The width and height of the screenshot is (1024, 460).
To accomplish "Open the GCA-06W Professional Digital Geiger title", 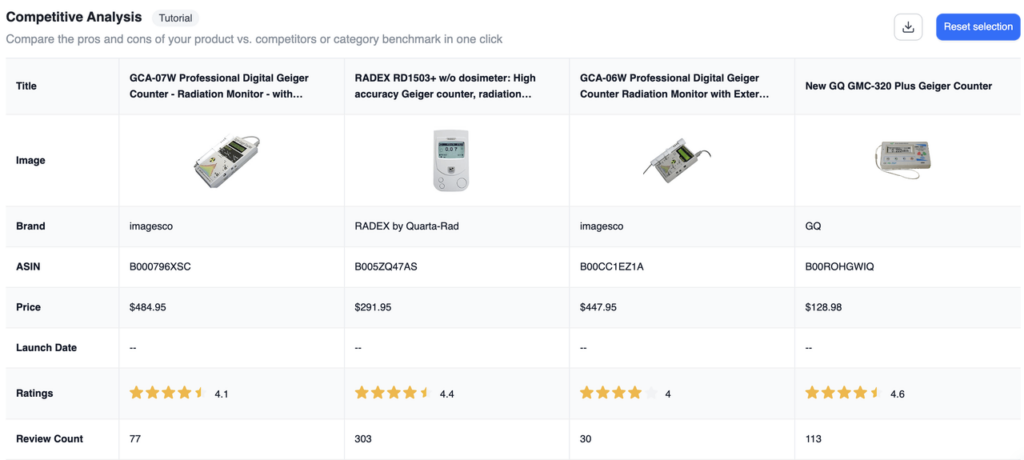I will tap(674, 86).
